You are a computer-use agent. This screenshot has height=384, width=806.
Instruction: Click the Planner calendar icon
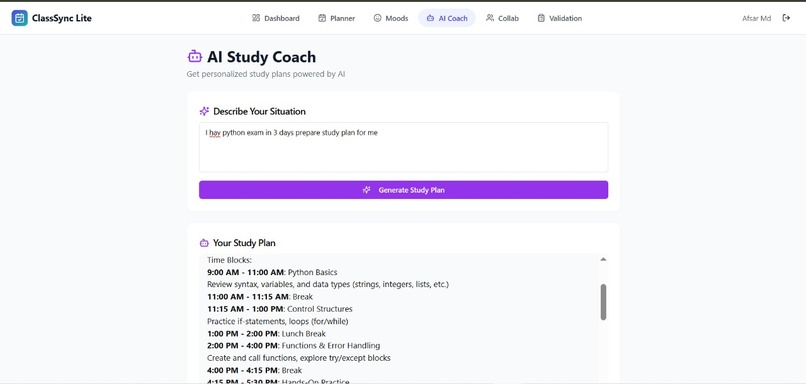tap(322, 18)
